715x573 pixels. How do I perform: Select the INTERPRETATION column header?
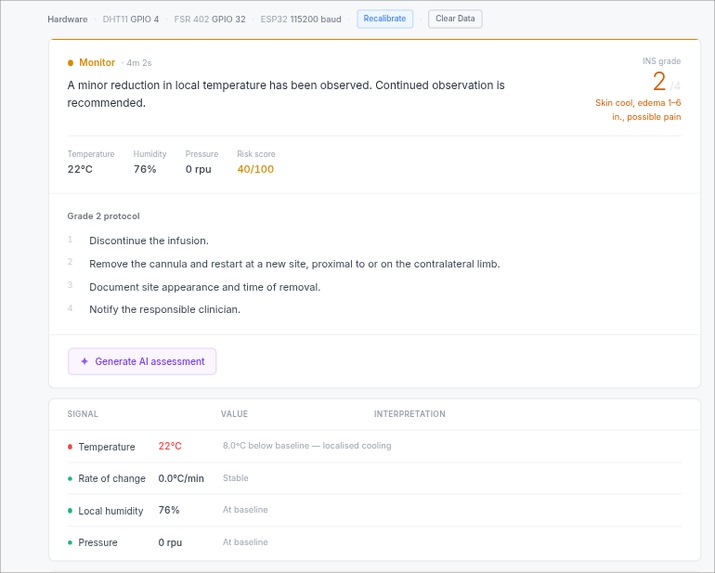pyautogui.click(x=409, y=414)
